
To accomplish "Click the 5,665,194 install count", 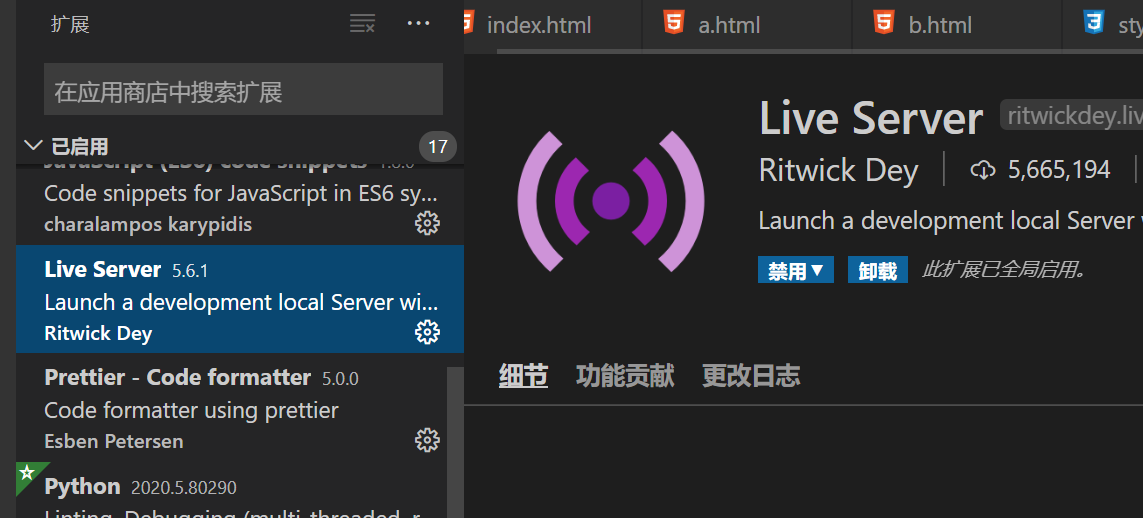I will point(1059,170).
